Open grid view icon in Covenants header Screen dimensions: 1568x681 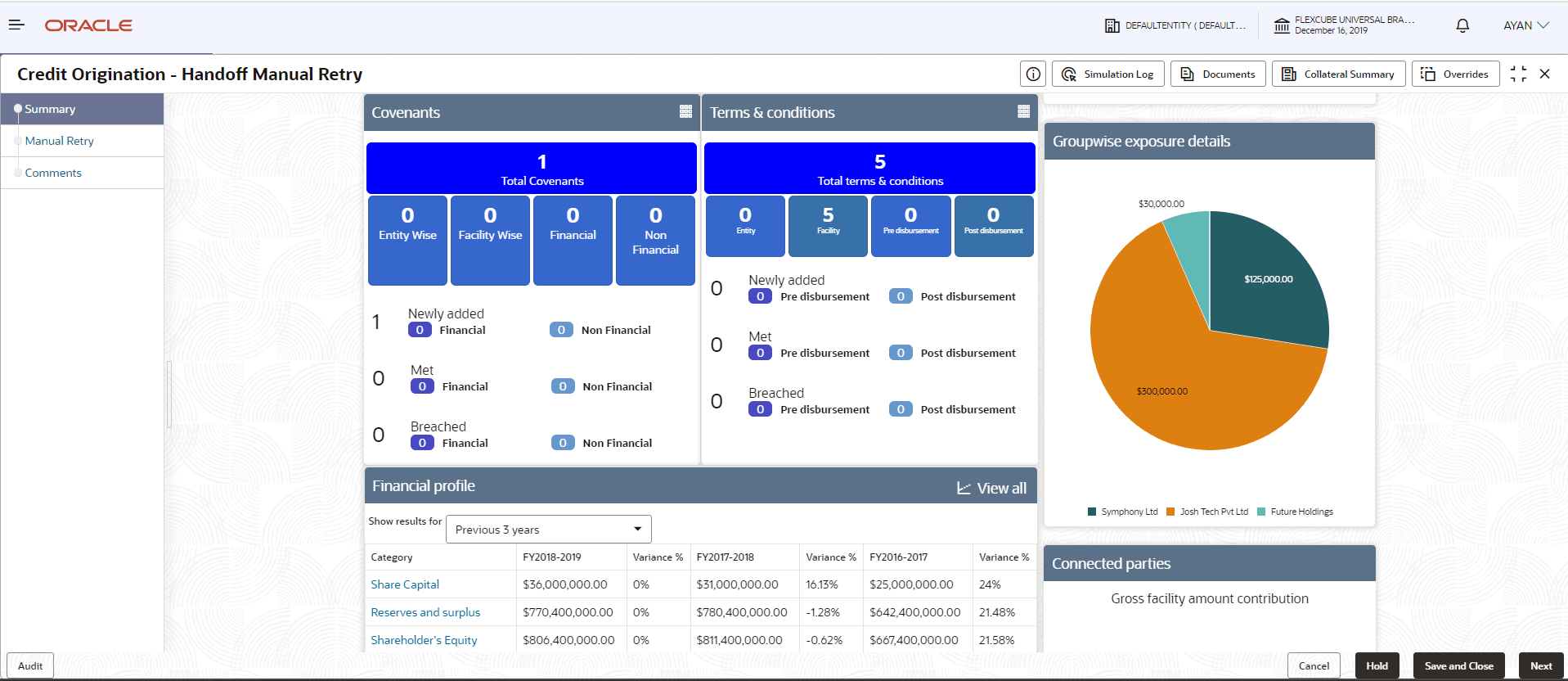(x=685, y=112)
